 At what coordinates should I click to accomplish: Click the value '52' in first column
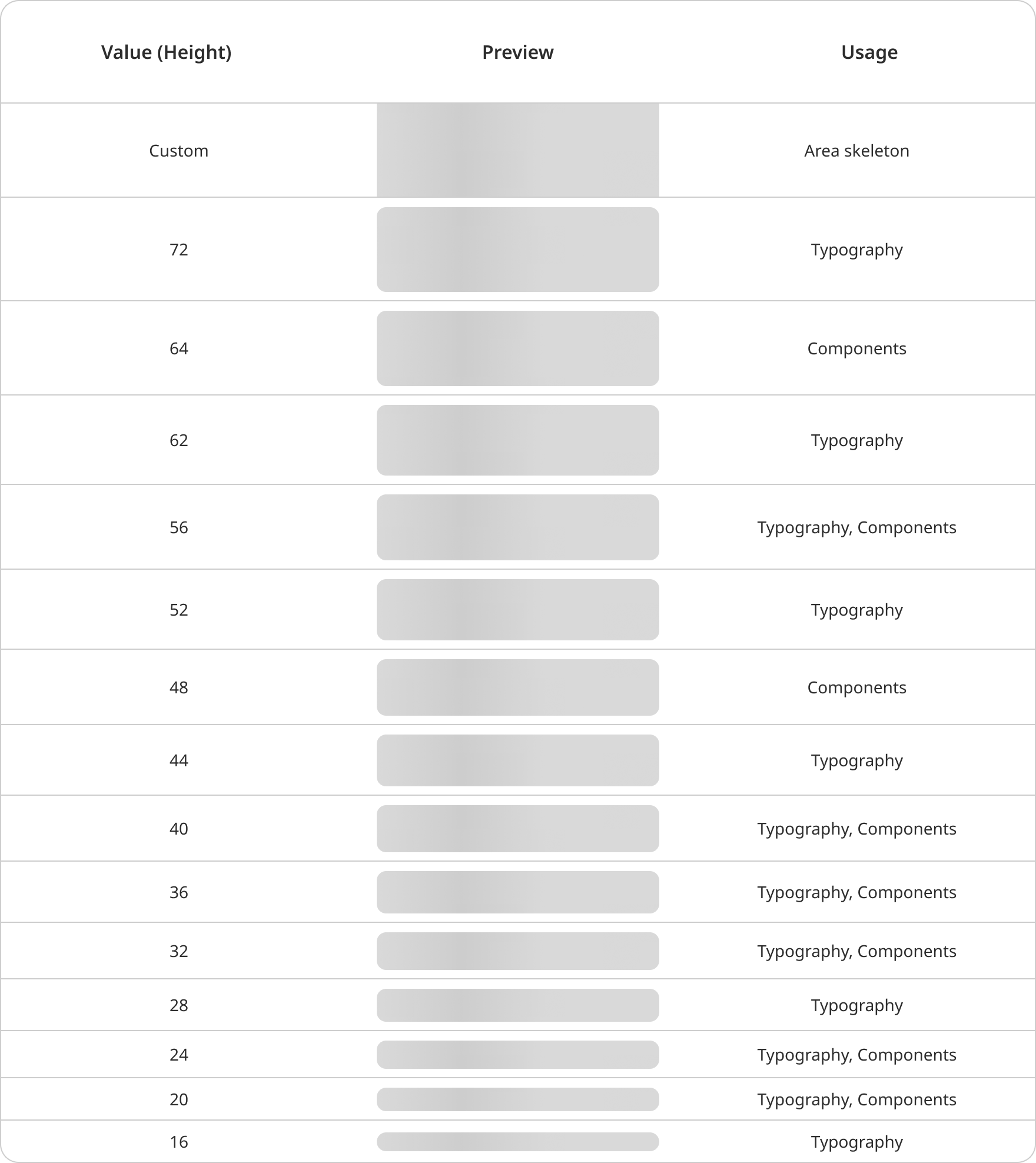178,610
